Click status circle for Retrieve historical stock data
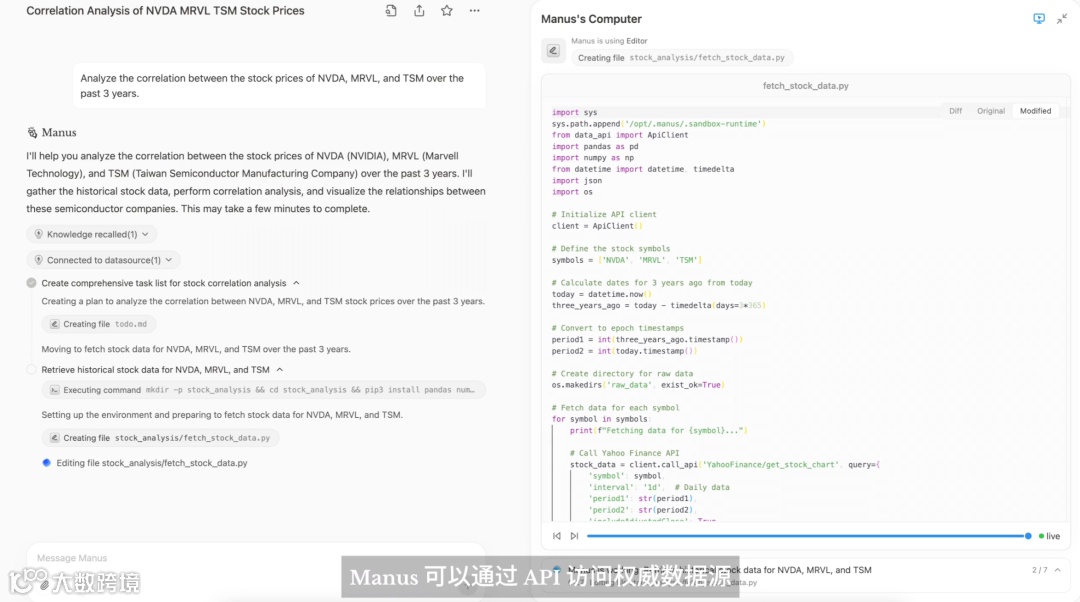 pos(32,370)
